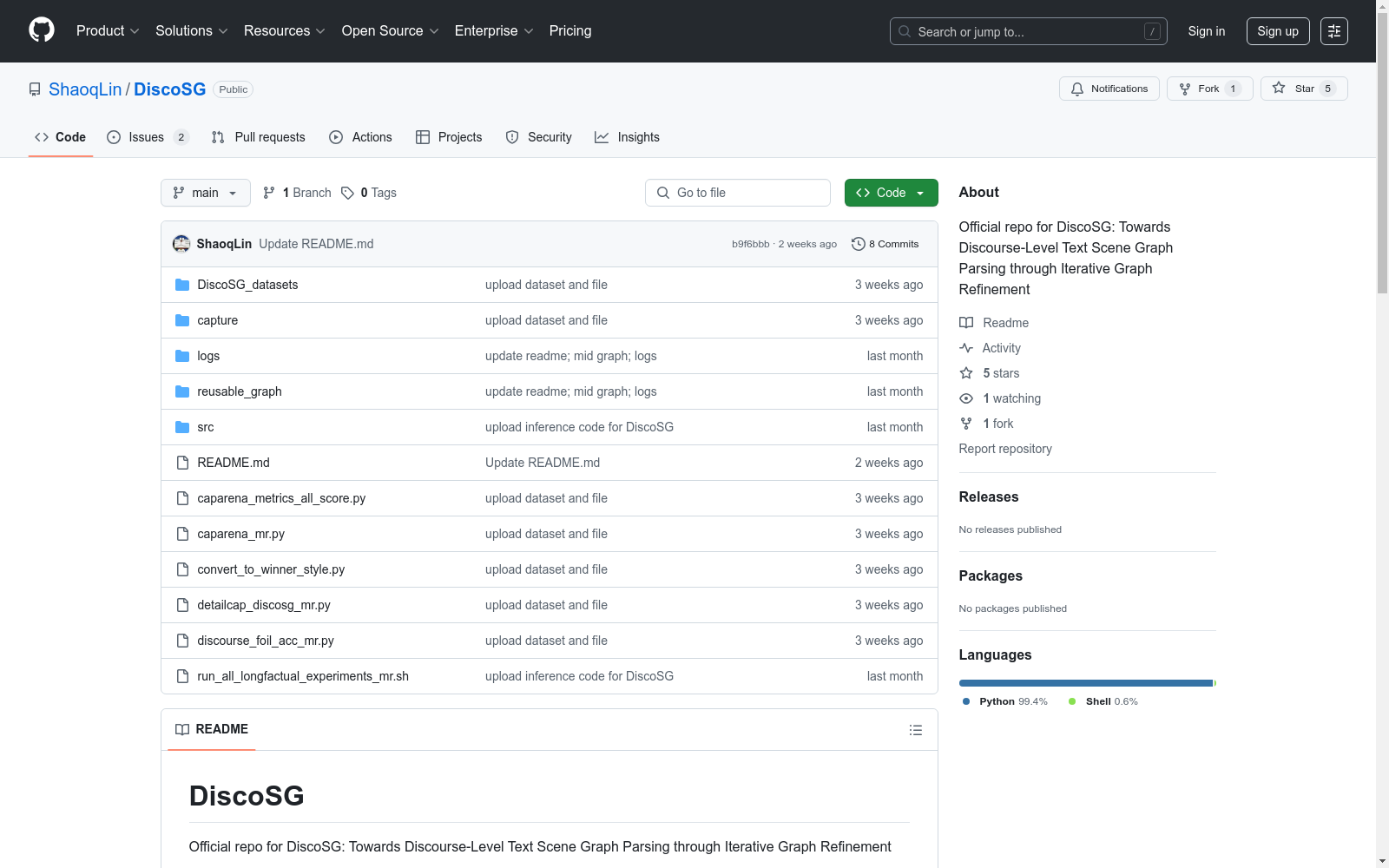Click the star icon beside 5 stars
This screenshot has height=868, width=1389.
click(x=966, y=373)
